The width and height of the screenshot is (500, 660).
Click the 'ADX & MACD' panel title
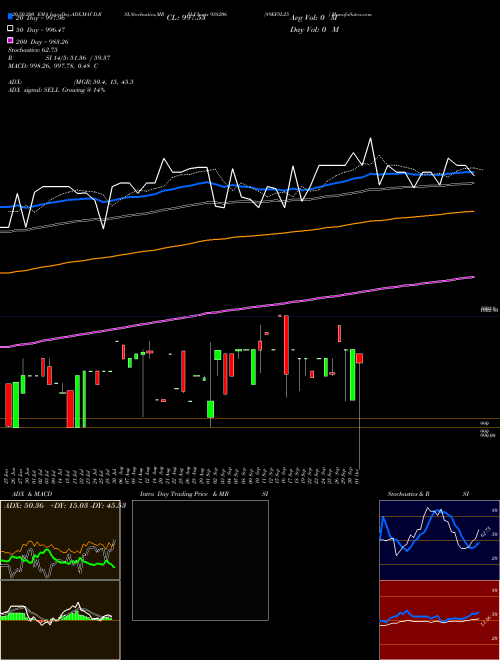[32, 494]
